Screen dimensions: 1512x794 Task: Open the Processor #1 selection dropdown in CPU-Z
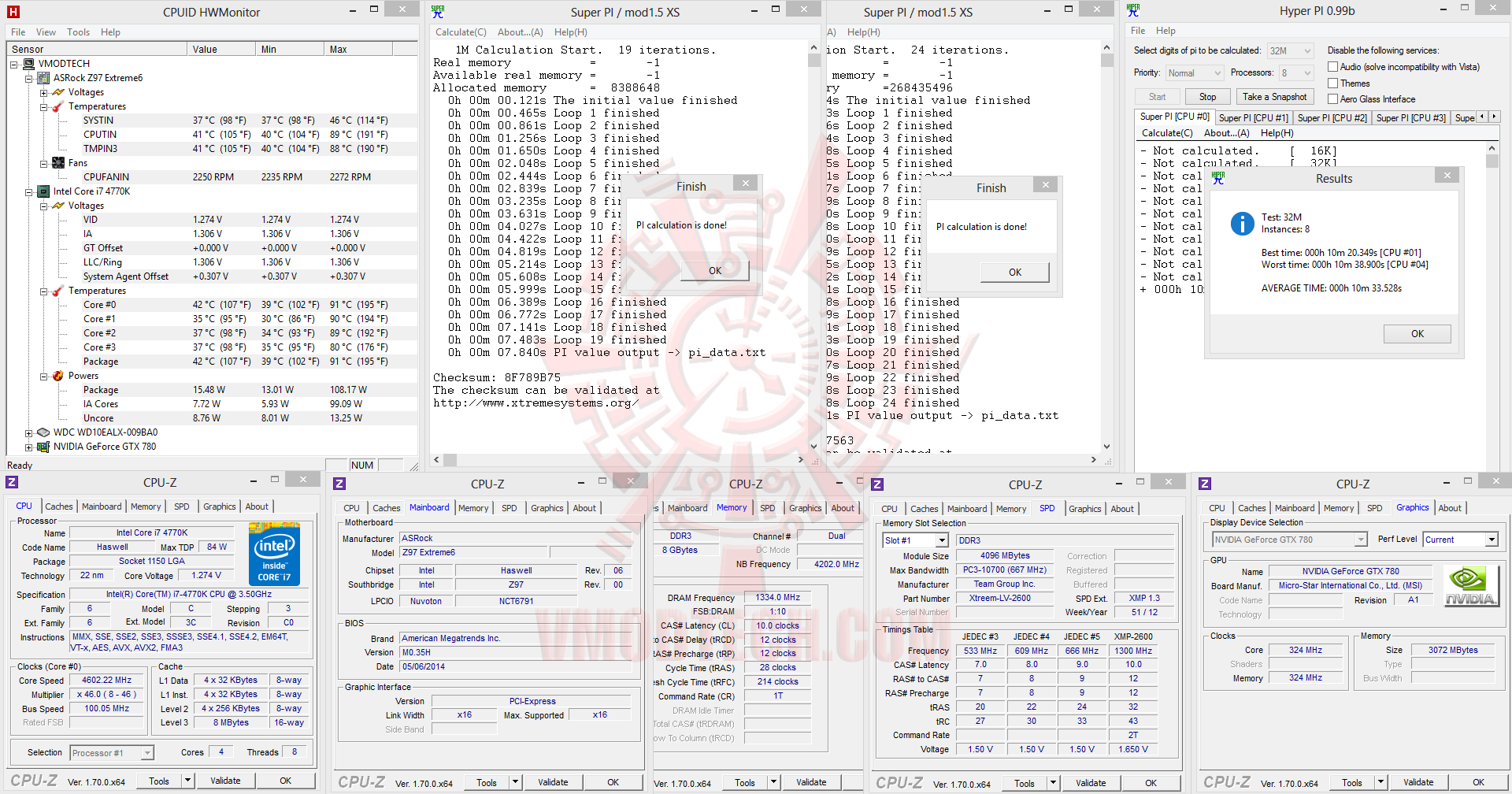(112, 753)
